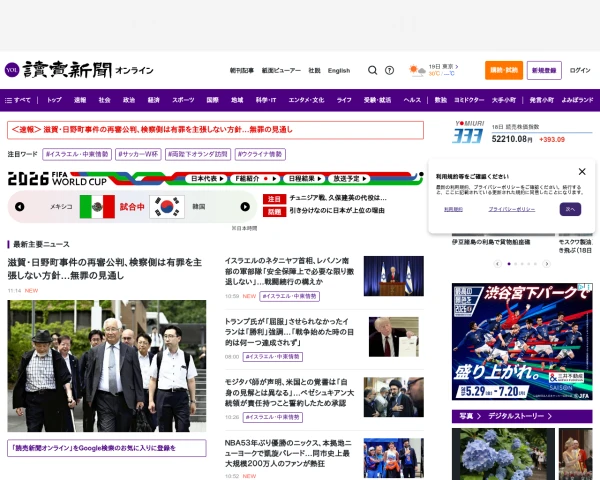Open the F組紹介 World Cup link
600x480 pixels.
click(x=256, y=178)
